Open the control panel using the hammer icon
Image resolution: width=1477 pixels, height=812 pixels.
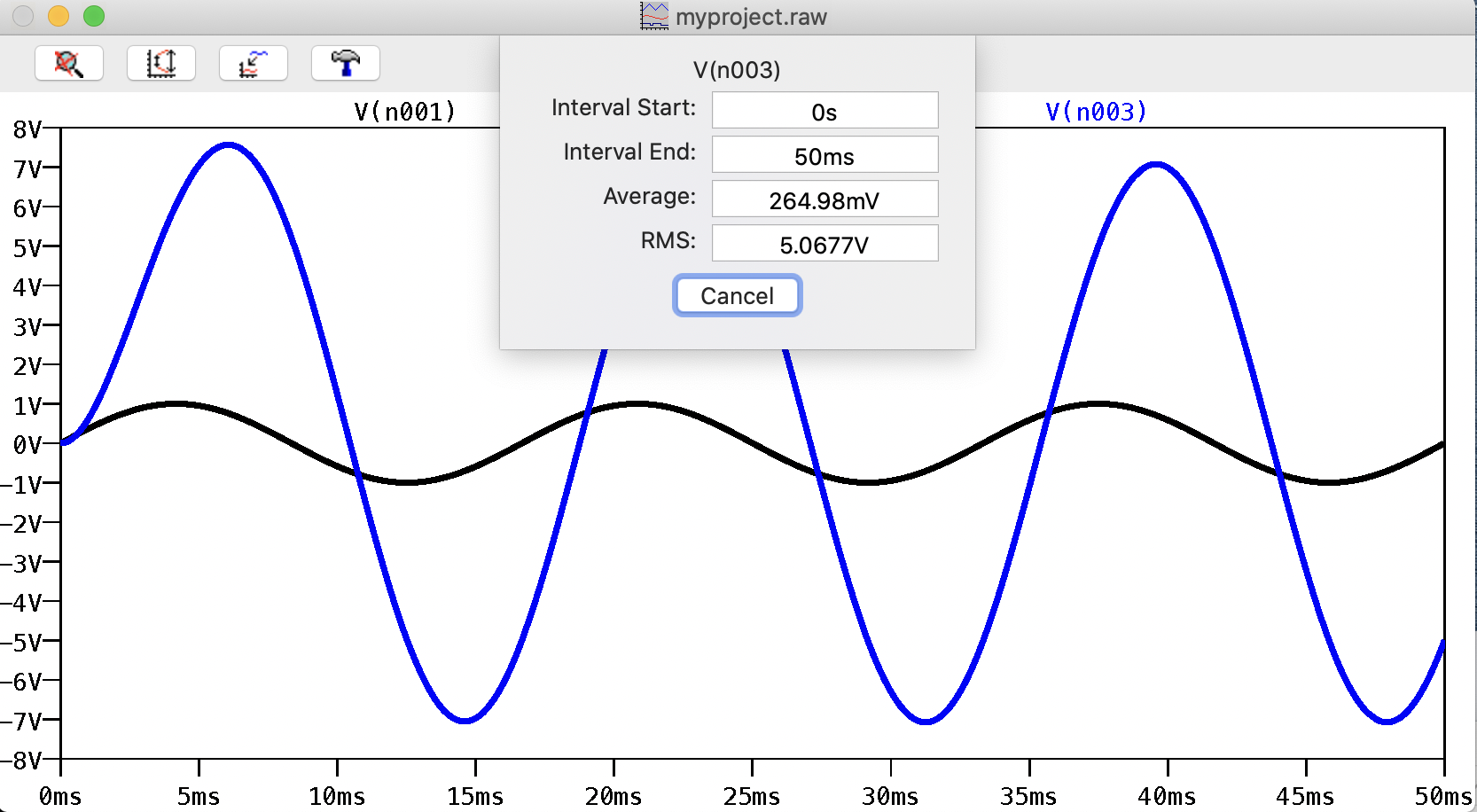pyautogui.click(x=346, y=63)
